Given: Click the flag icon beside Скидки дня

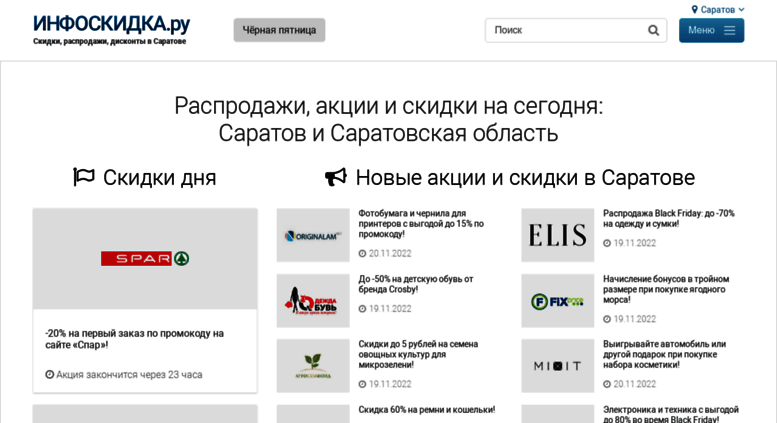Looking at the screenshot, I should coord(84,177).
